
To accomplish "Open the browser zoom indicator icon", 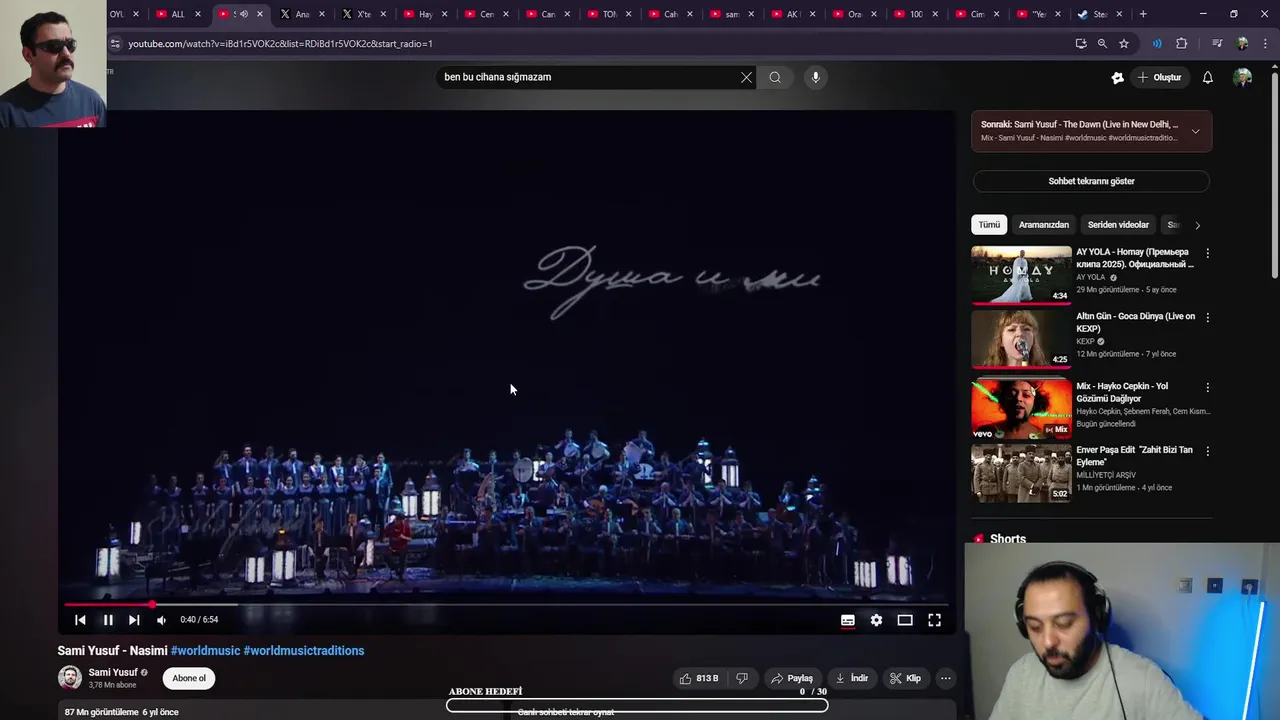I will (1102, 44).
